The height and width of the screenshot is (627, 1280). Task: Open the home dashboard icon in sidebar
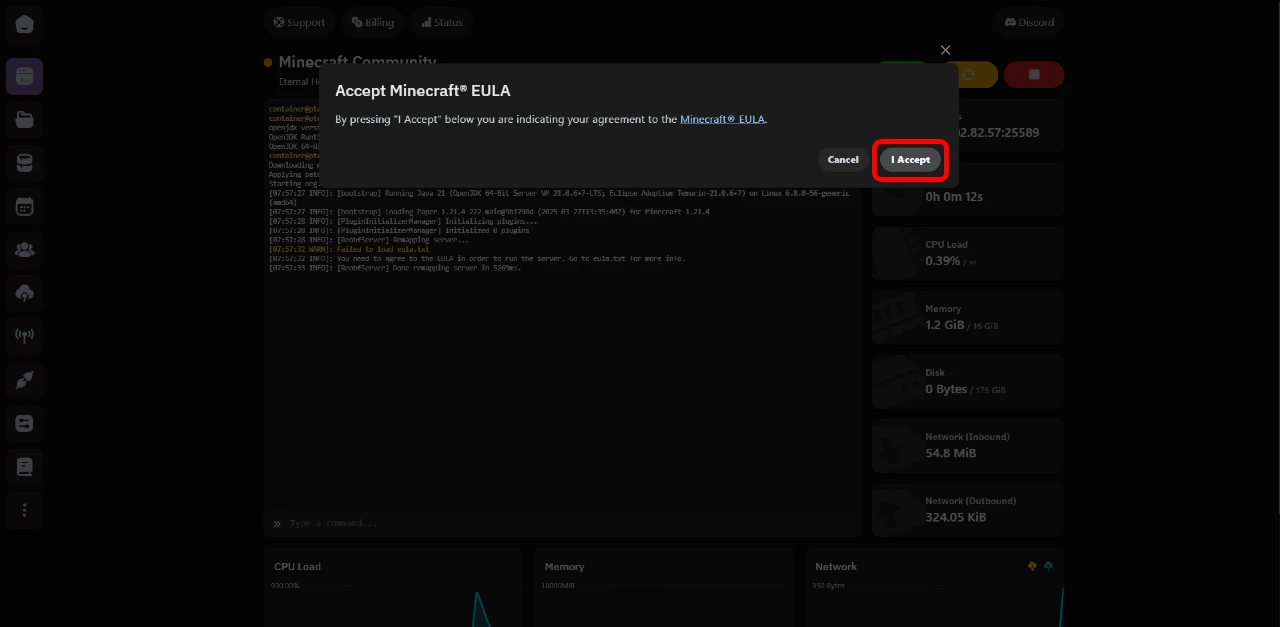pos(24,24)
